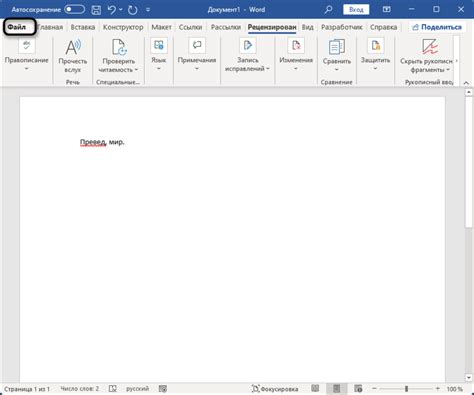This screenshot has width=474, height=395.
Task: Expand the Запись исправлений dropdown arrow
Action: [268, 69]
